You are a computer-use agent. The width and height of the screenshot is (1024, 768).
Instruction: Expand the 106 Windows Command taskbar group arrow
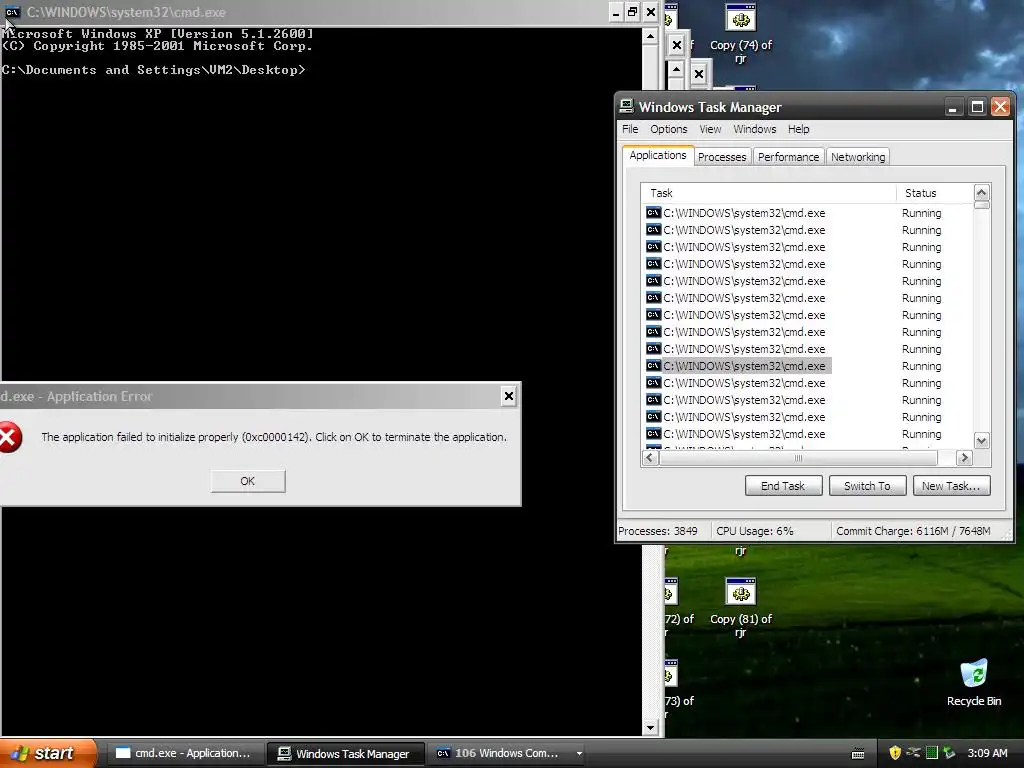(x=579, y=754)
